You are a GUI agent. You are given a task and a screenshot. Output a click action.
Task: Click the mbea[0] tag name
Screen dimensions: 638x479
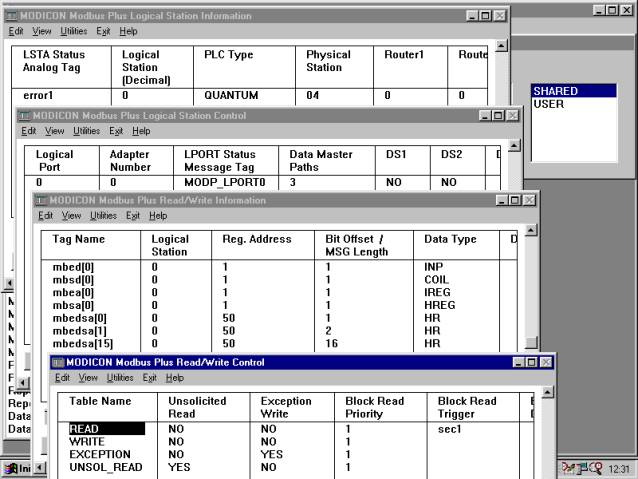point(73,293)
